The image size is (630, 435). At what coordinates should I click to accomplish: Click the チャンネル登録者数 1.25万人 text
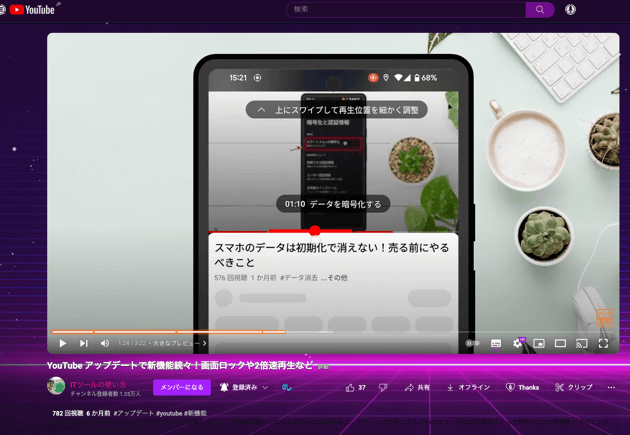click(105, 394)
